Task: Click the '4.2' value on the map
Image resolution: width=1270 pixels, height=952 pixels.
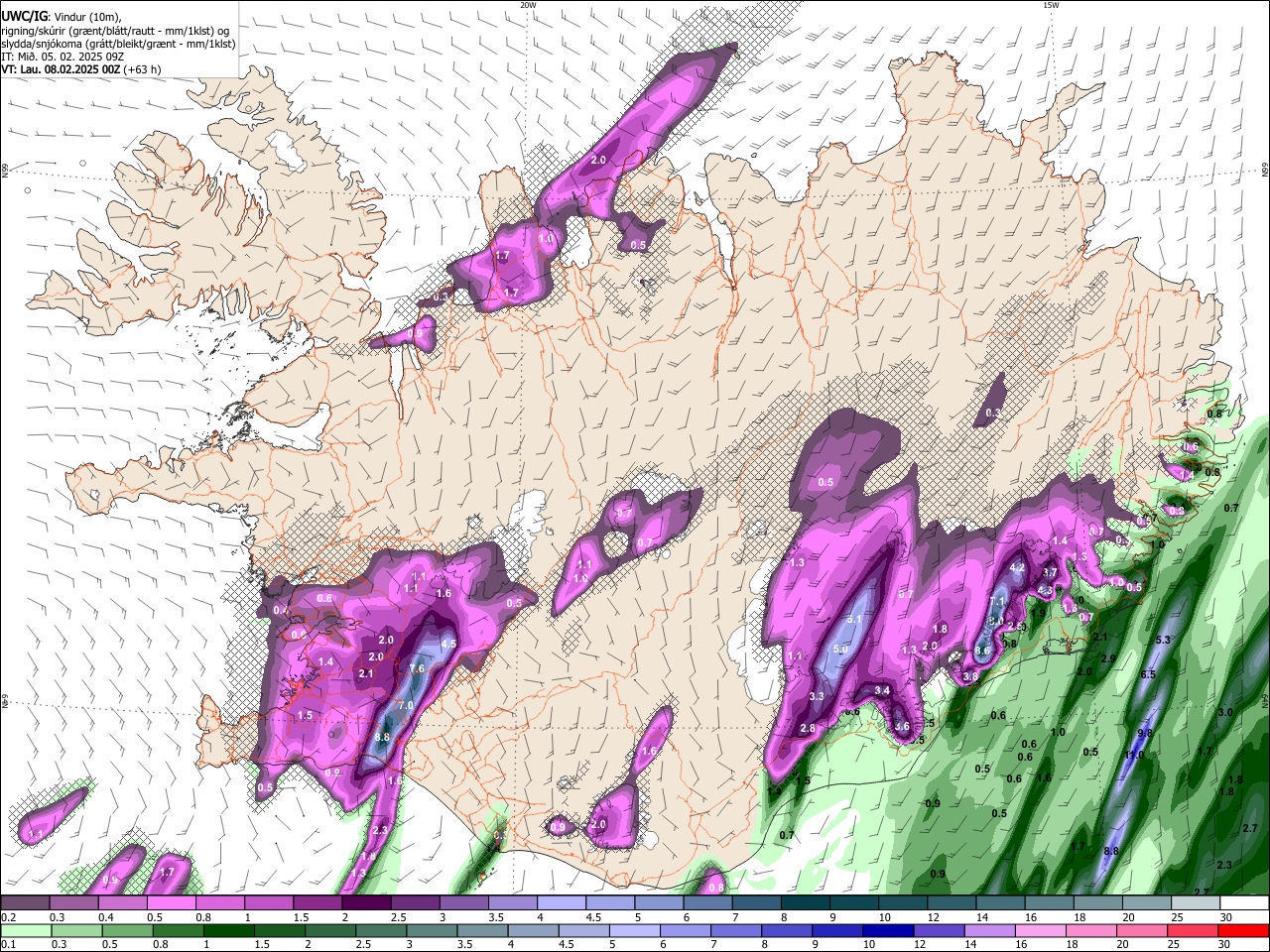Action: (1017, 568)
